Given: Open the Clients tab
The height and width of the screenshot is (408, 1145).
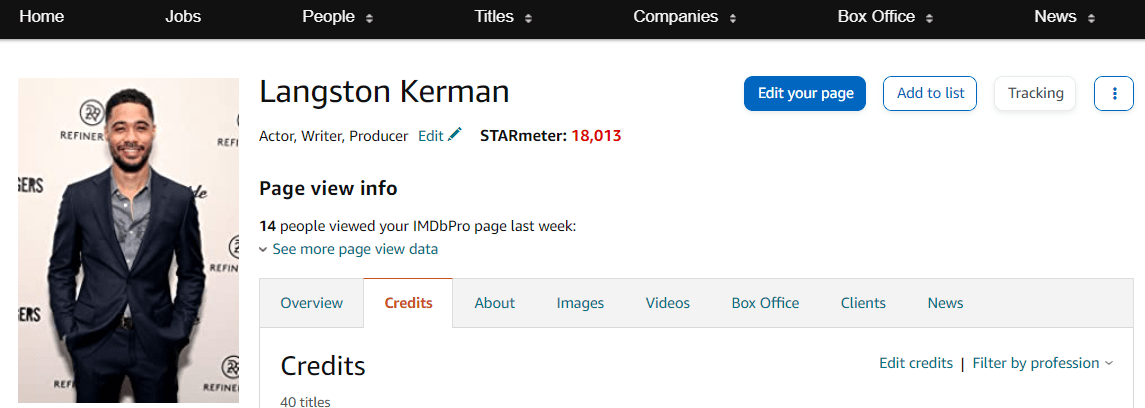Looking at the screenshot, I should pos(863,303).
